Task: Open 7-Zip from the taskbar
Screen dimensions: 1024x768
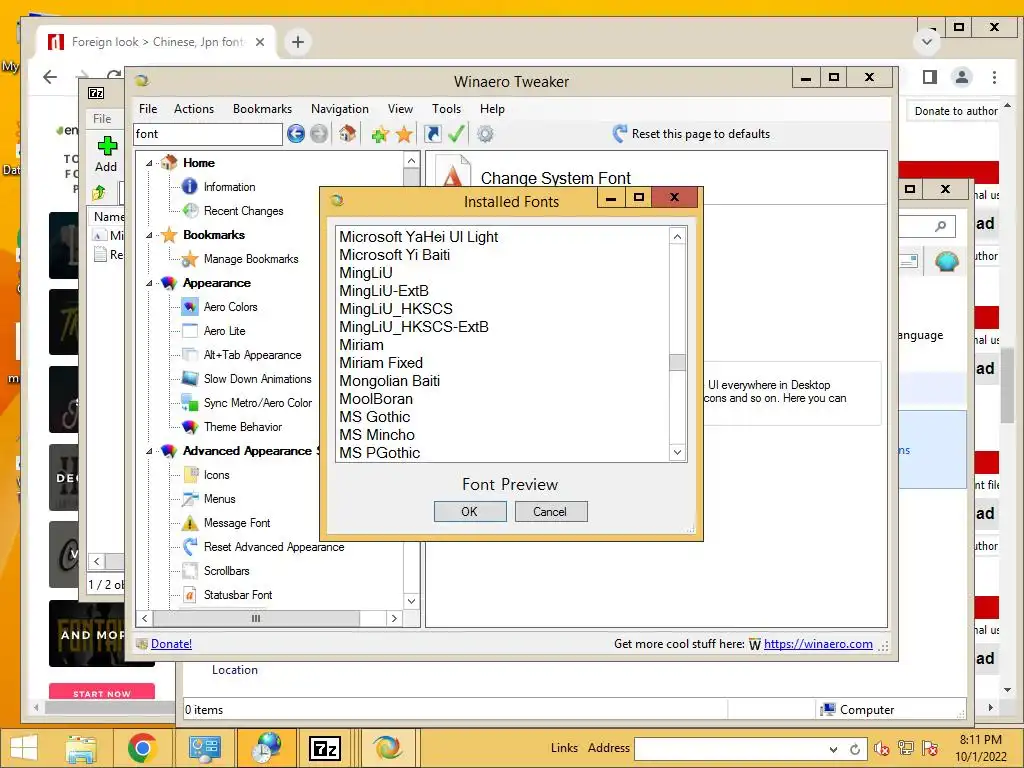Action: (x=325, y=748)
